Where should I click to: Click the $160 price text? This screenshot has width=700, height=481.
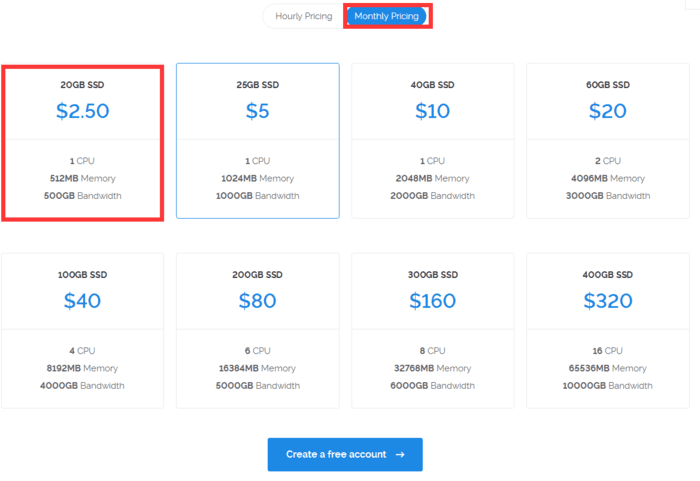433,301
